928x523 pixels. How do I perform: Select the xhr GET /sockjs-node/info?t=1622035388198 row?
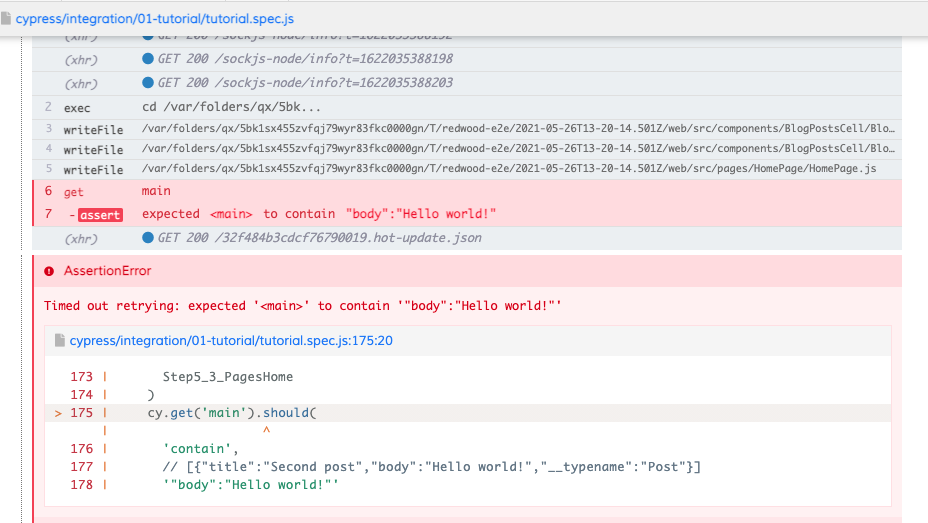[x=467, y=60]
